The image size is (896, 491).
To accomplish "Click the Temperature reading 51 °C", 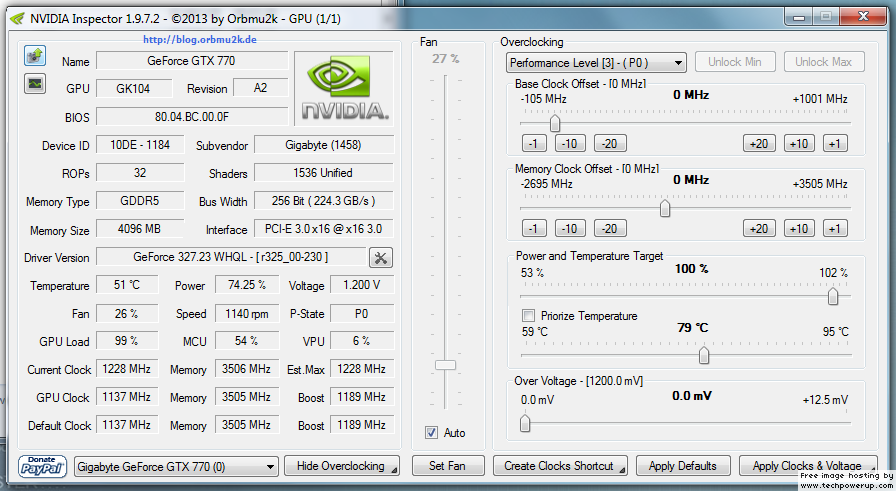I will pos(127,285).
